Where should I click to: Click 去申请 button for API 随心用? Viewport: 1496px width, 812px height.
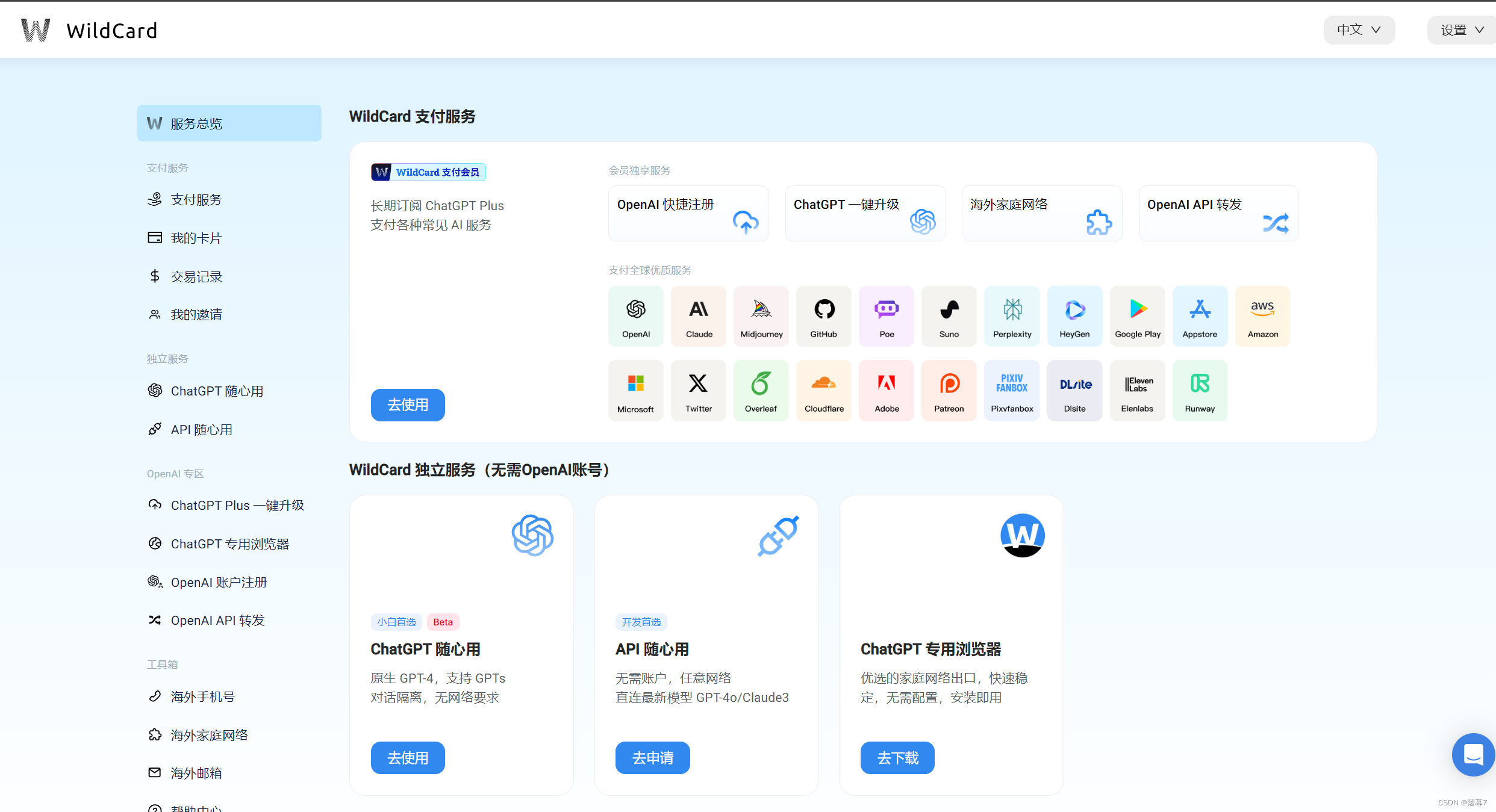tap(651, 758)
